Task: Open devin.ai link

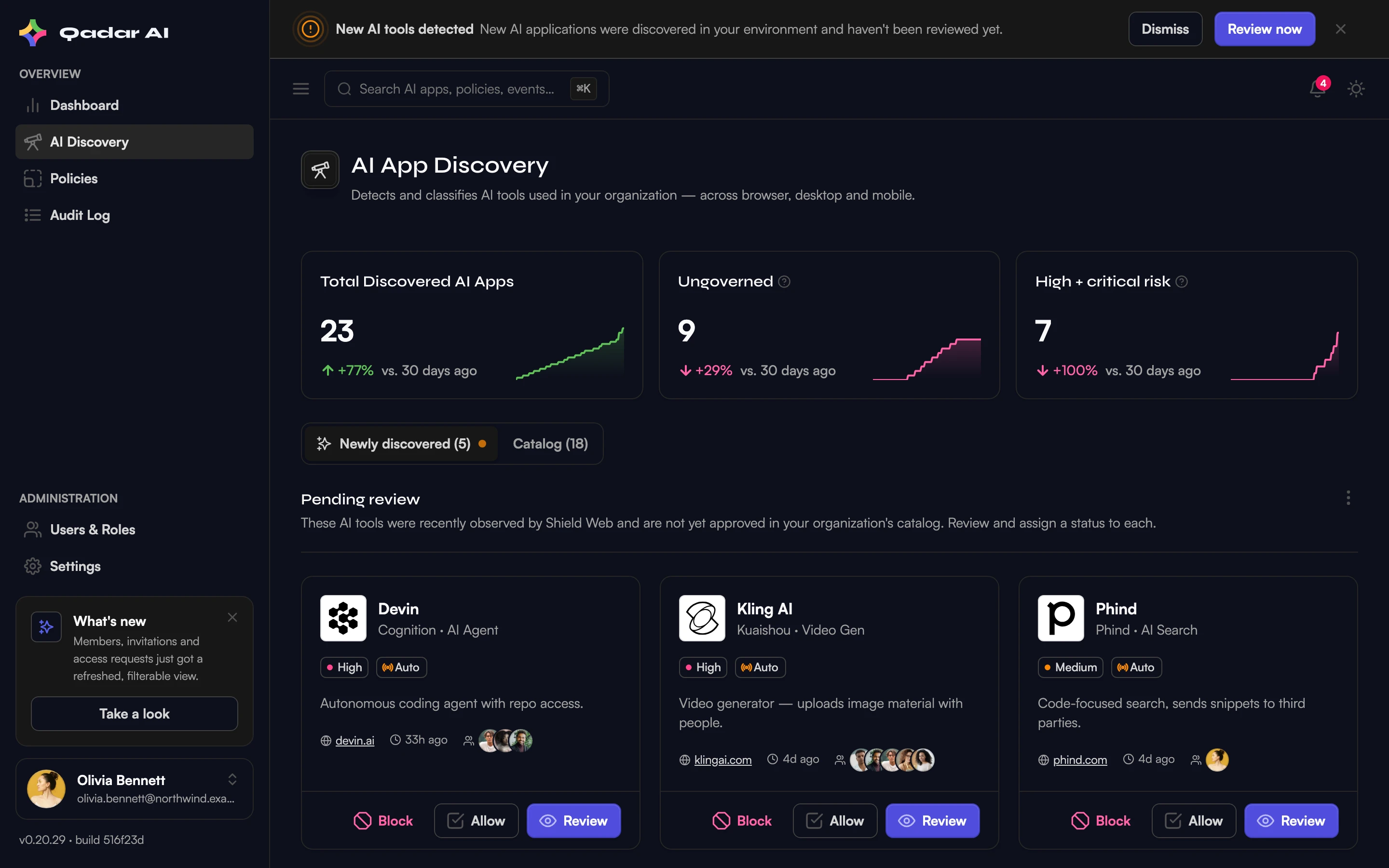Action: (354, 741)
